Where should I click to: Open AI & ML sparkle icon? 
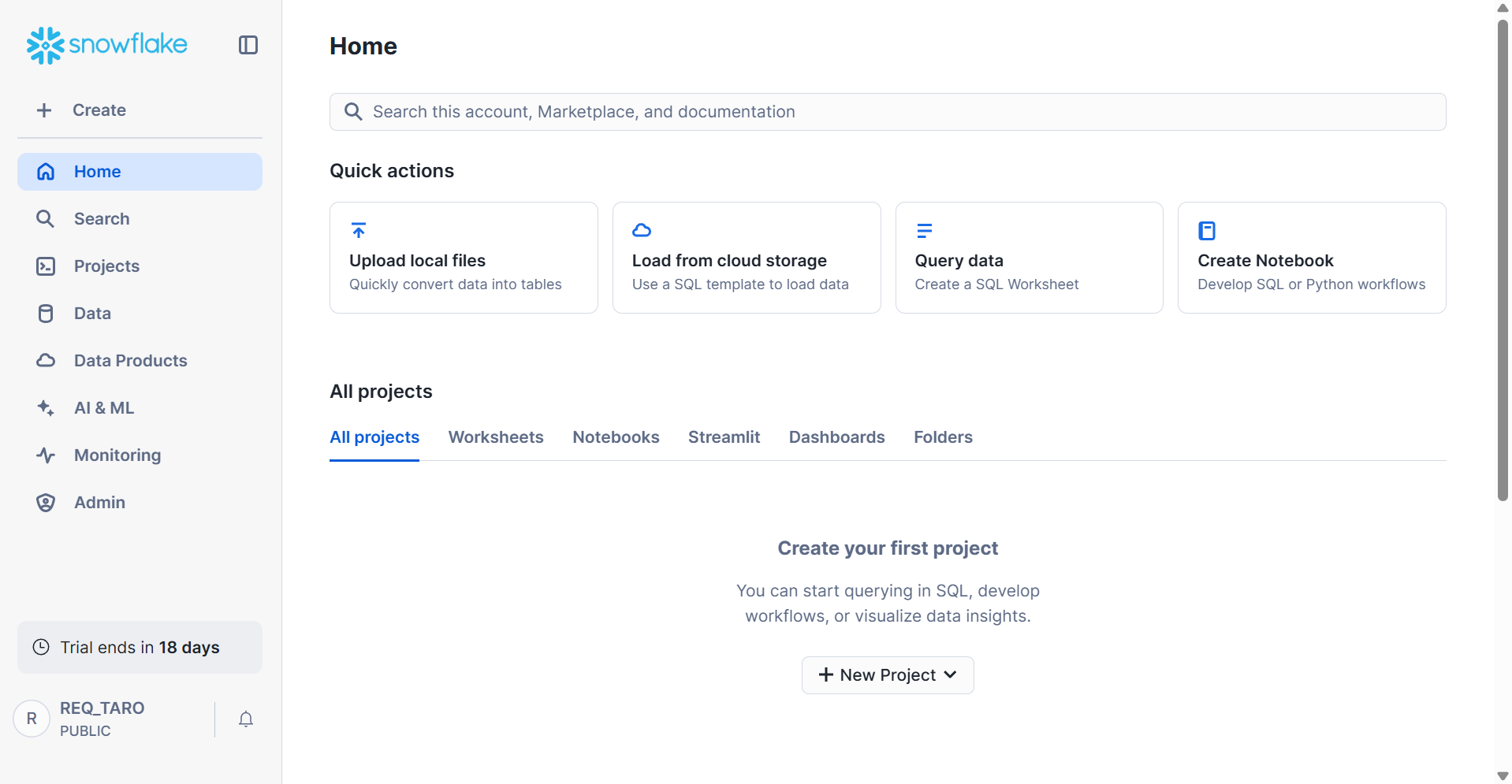pos(46,408)
